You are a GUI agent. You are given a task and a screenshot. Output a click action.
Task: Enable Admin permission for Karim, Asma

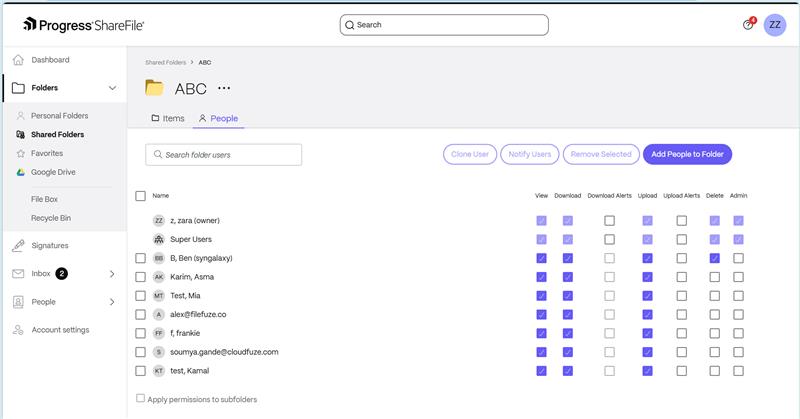(x=738, y=277)
